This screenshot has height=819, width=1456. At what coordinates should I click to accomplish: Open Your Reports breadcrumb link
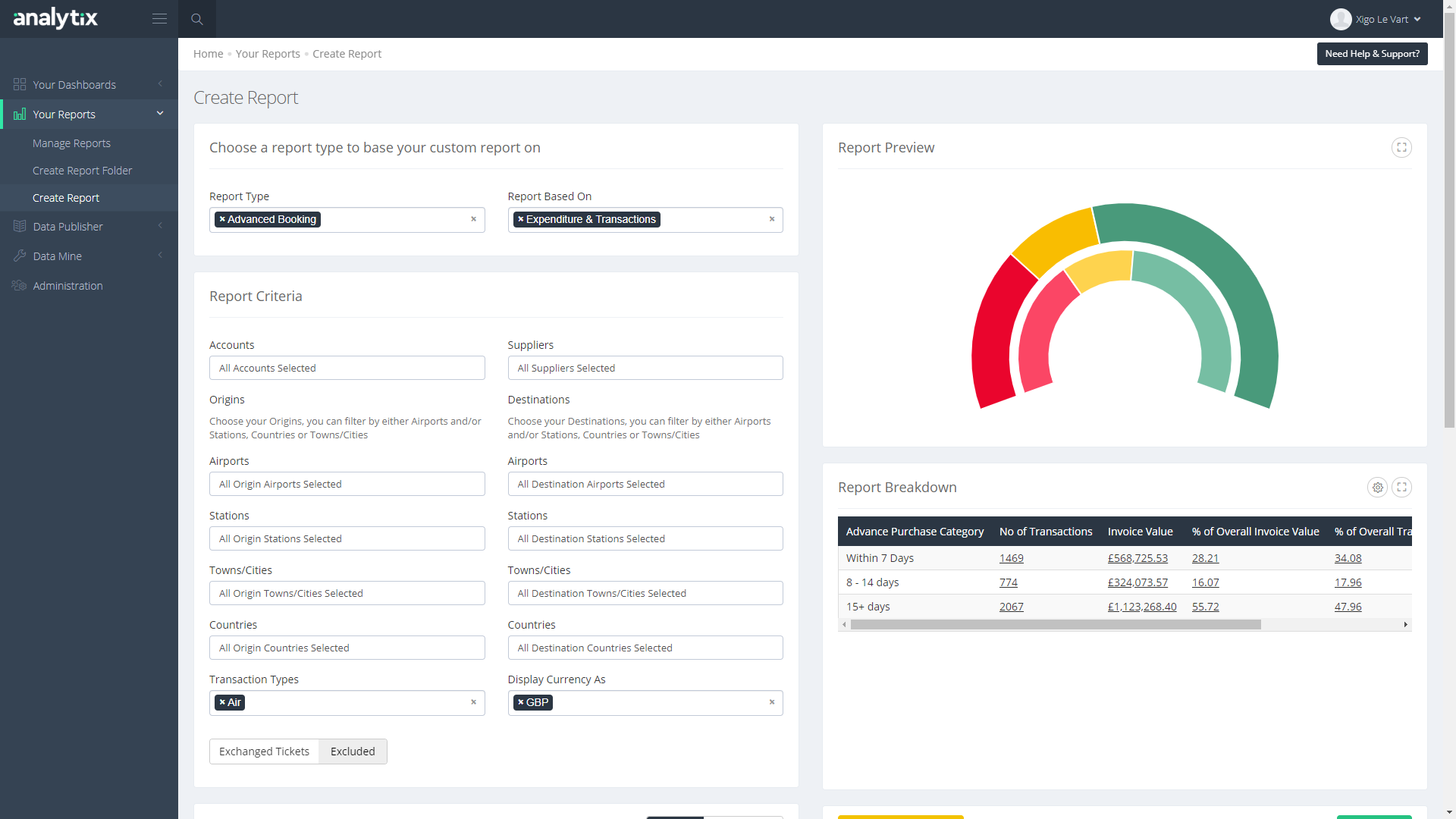(268, 54)
